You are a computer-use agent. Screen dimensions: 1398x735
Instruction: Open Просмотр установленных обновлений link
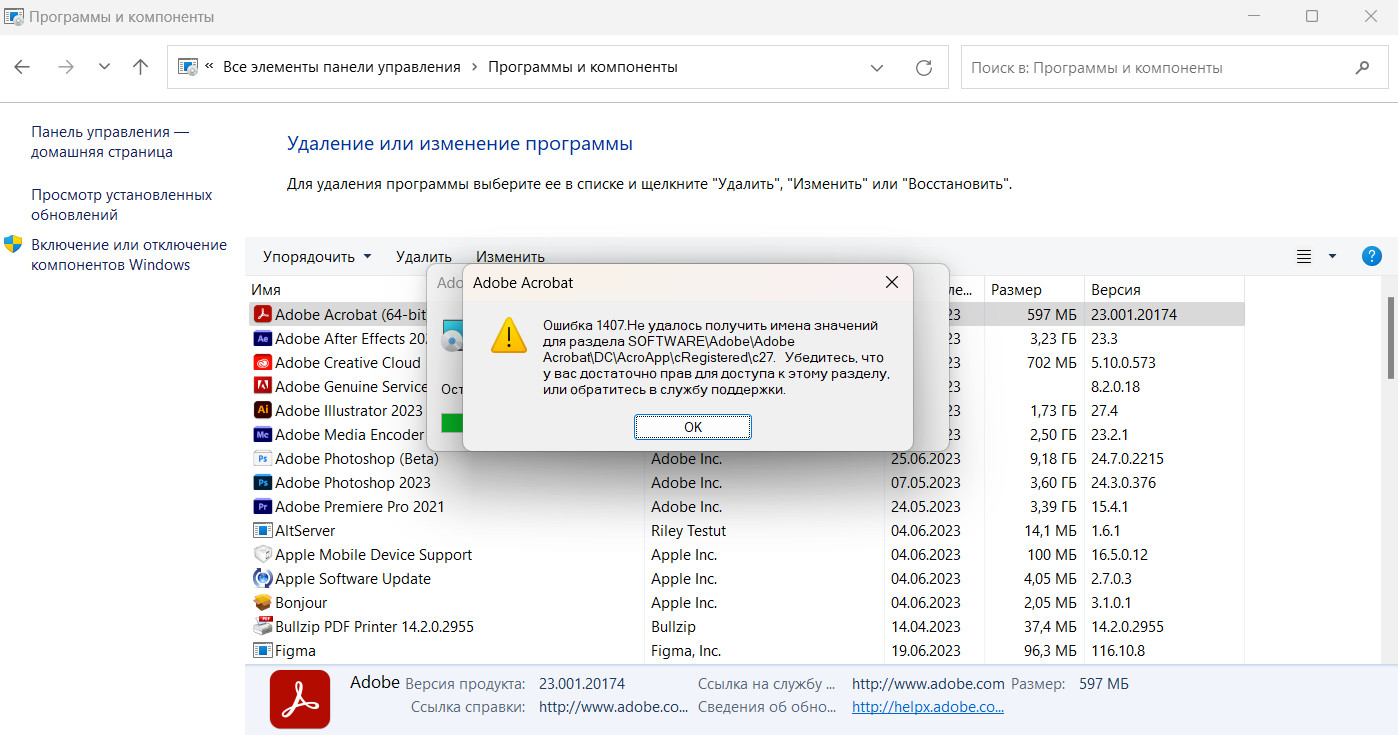pos(121,205)
